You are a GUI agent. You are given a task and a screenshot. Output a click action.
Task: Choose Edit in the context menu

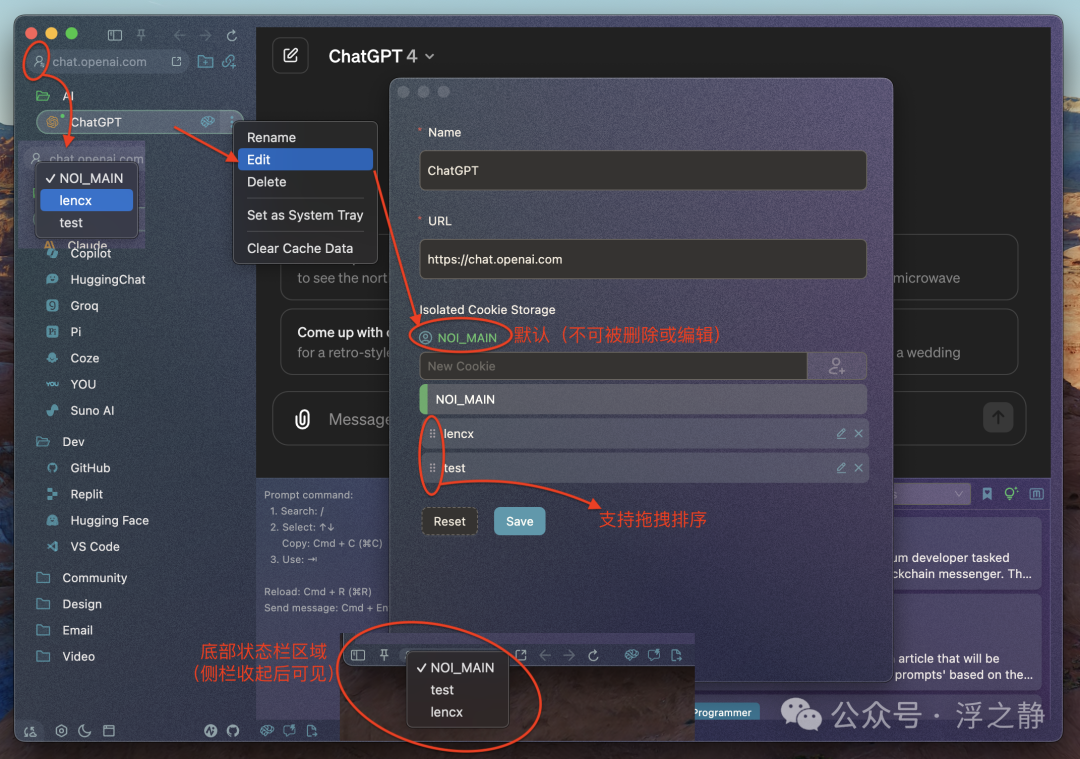(x=306, y=159)
